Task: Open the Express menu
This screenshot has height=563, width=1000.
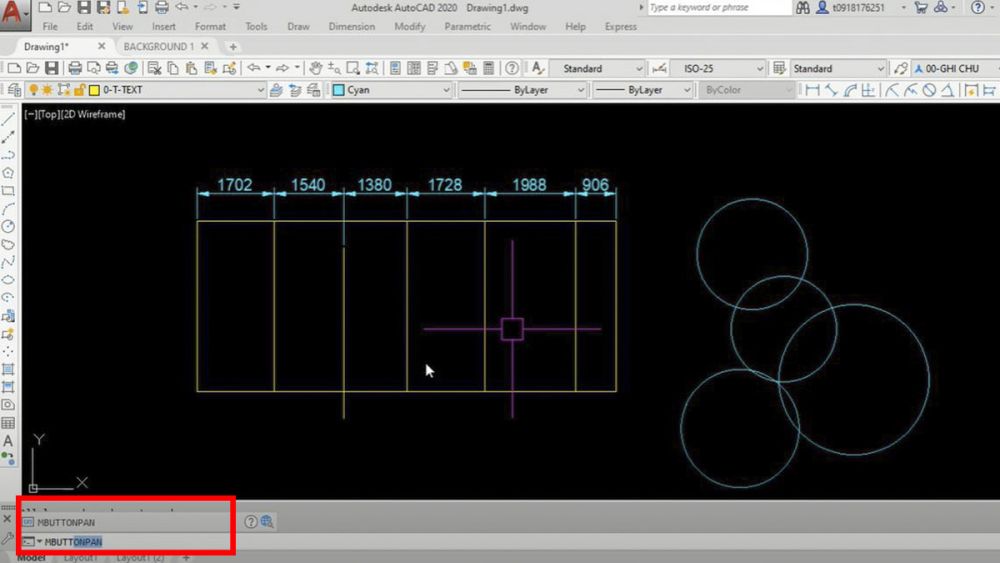Action: click(x=621, y=27)
